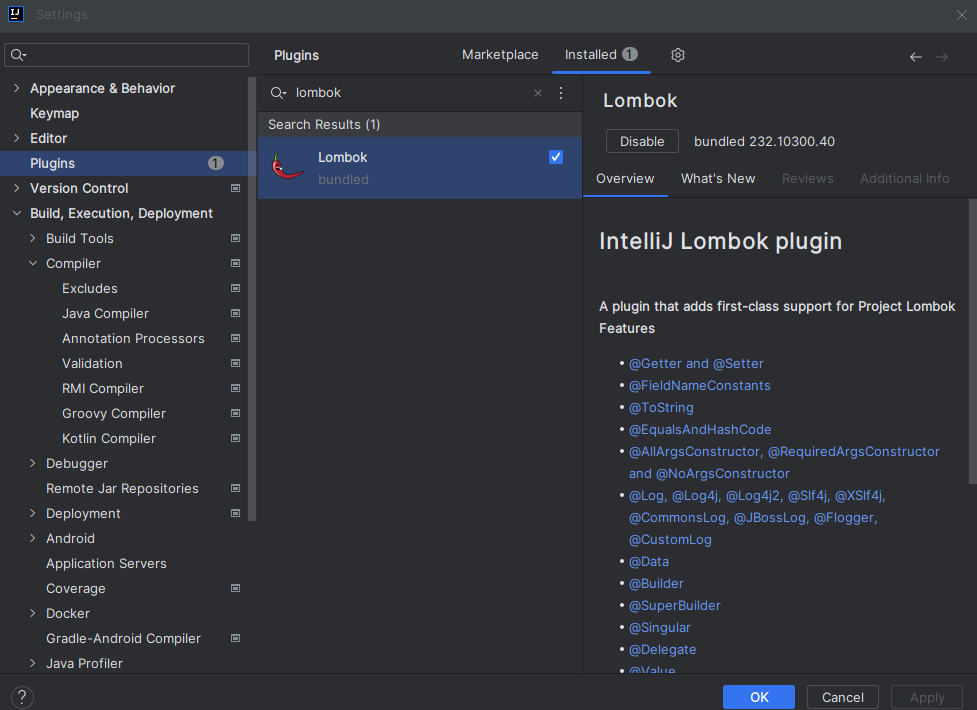
Task: Focus the settings search field
Action: point(126,55)
